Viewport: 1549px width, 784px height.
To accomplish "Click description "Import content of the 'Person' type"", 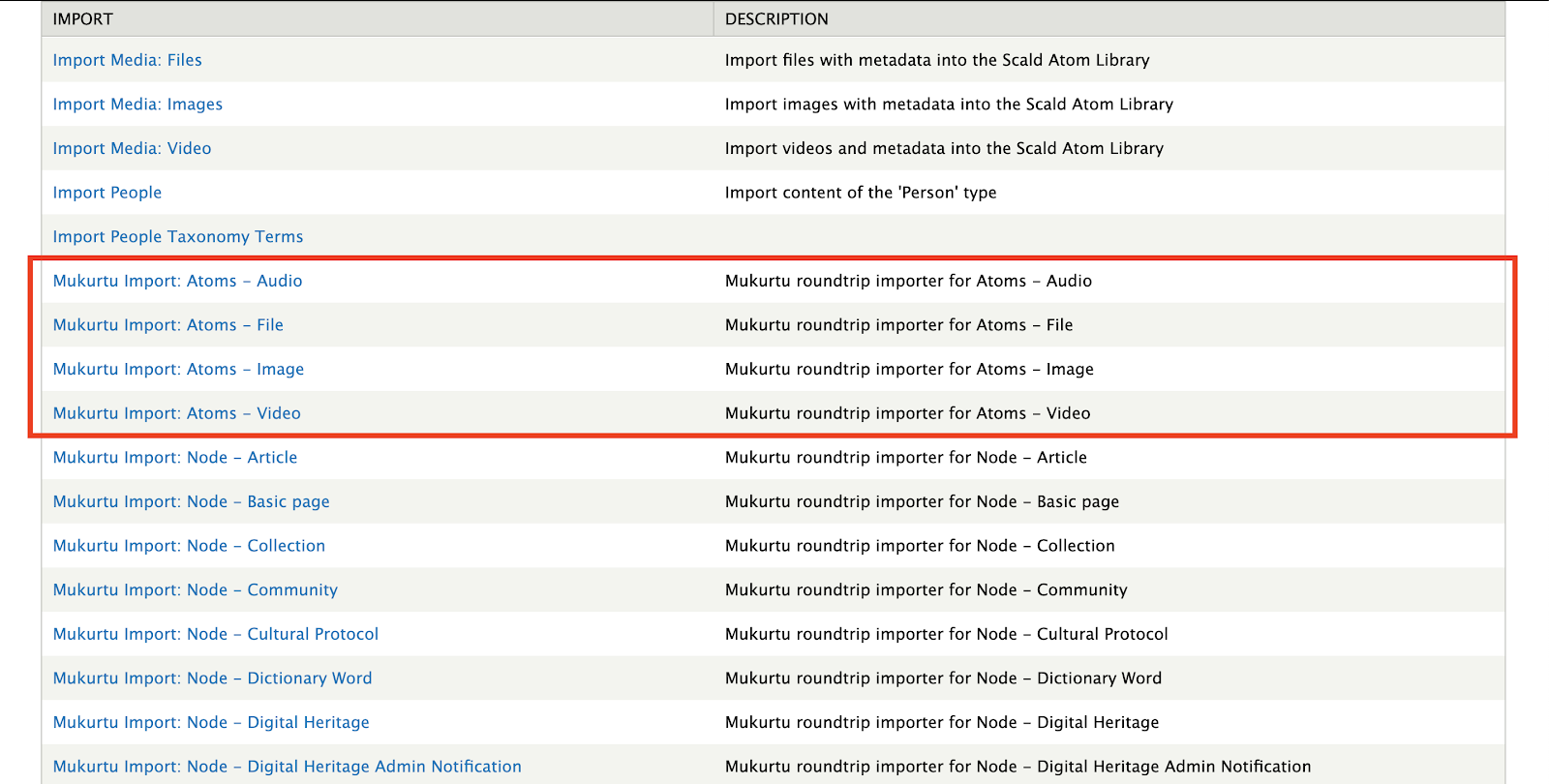I will (861, 193).
